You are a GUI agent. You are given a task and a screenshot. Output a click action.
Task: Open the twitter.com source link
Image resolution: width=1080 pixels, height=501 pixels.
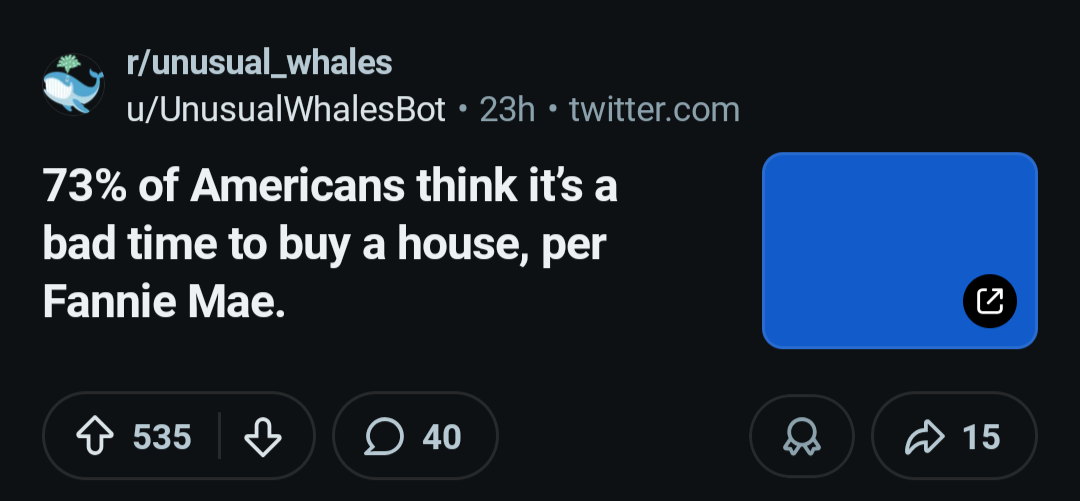click(x=654, y=109)
